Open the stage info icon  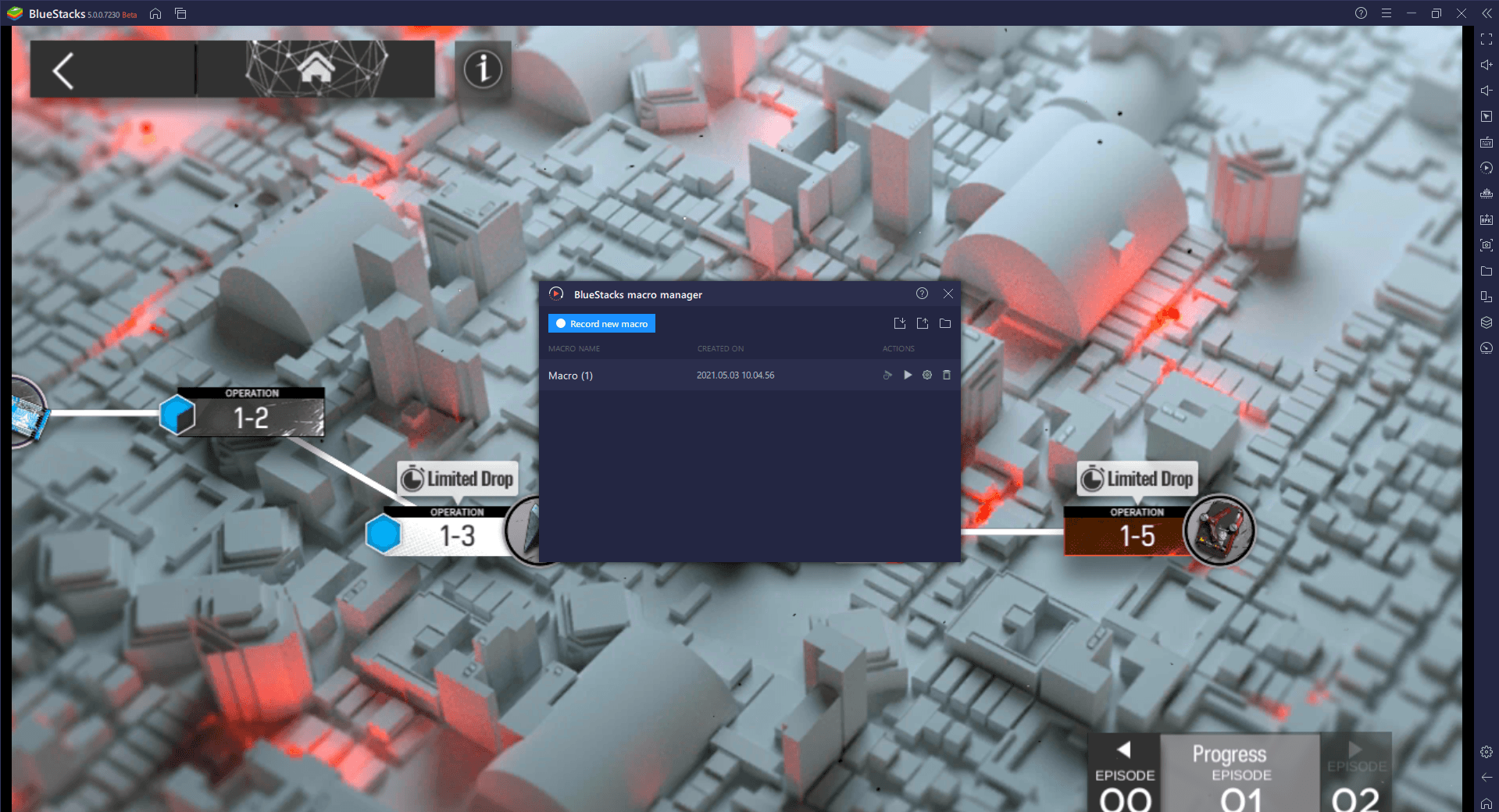pyautogui.click(x=483, y=69)
